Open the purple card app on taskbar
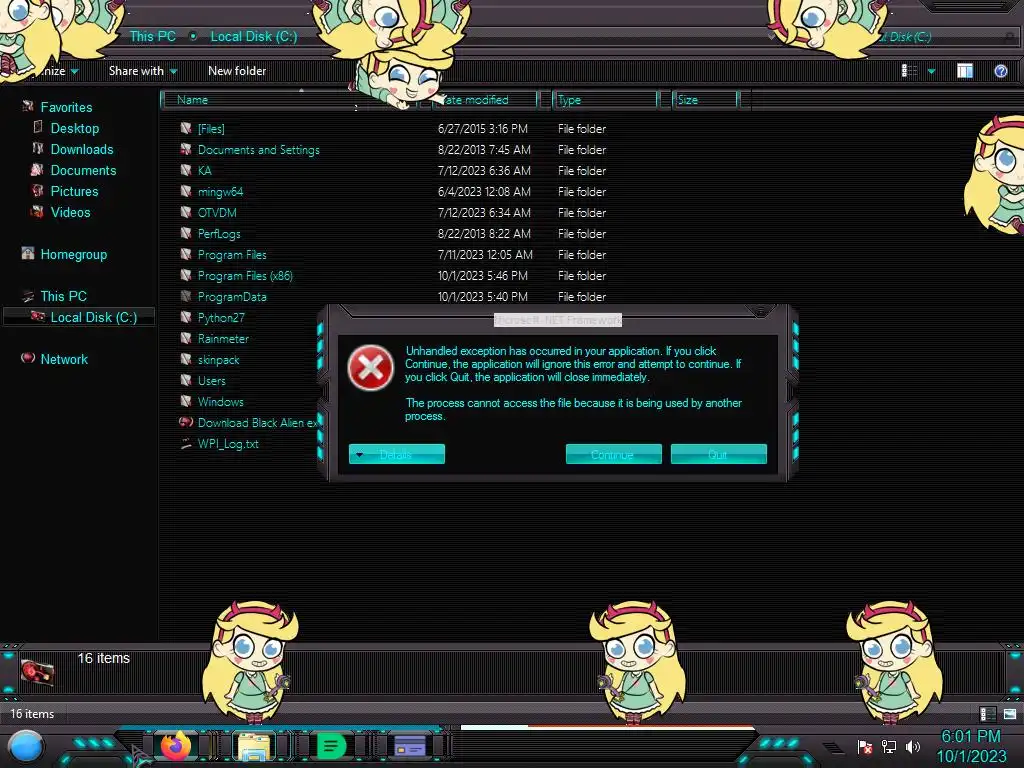1024x768 pixels. [410, 746]
